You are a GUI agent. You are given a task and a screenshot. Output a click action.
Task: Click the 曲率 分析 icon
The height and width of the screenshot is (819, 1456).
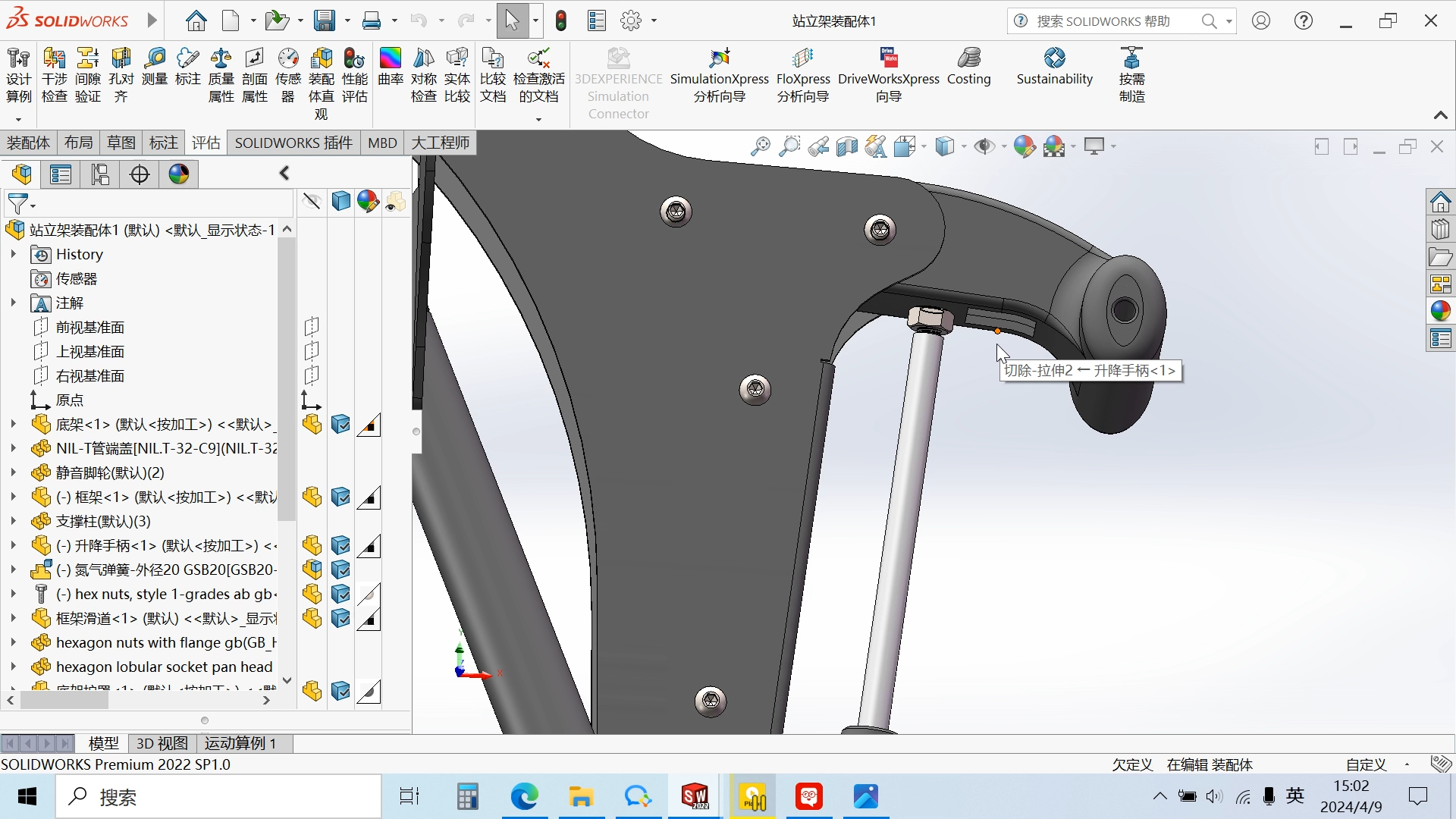(x=391, y=68)
